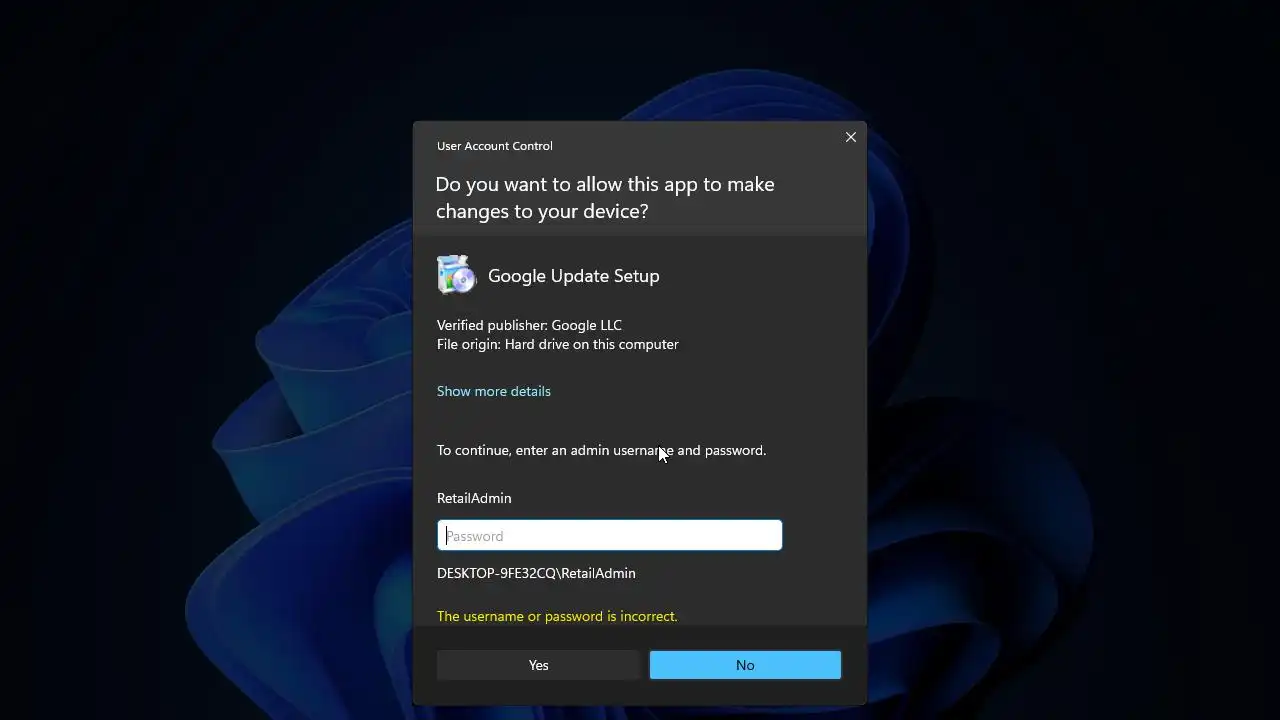Open the Show more details link

494,391
